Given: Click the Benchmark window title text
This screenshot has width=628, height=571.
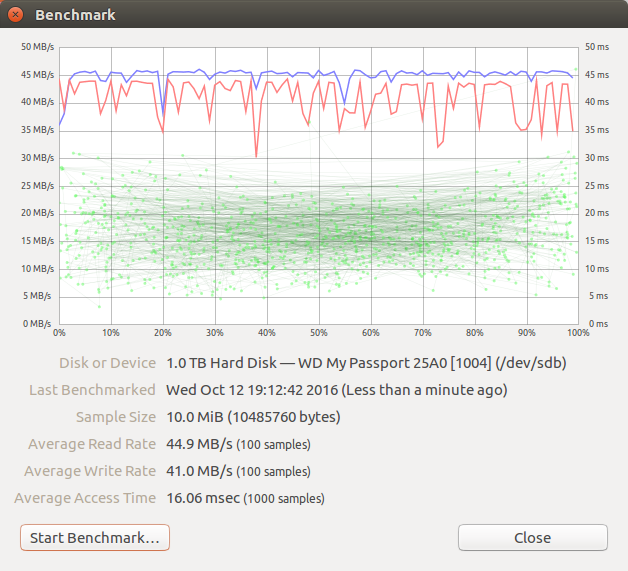Looking at the screenshot, I should point(75,15).
